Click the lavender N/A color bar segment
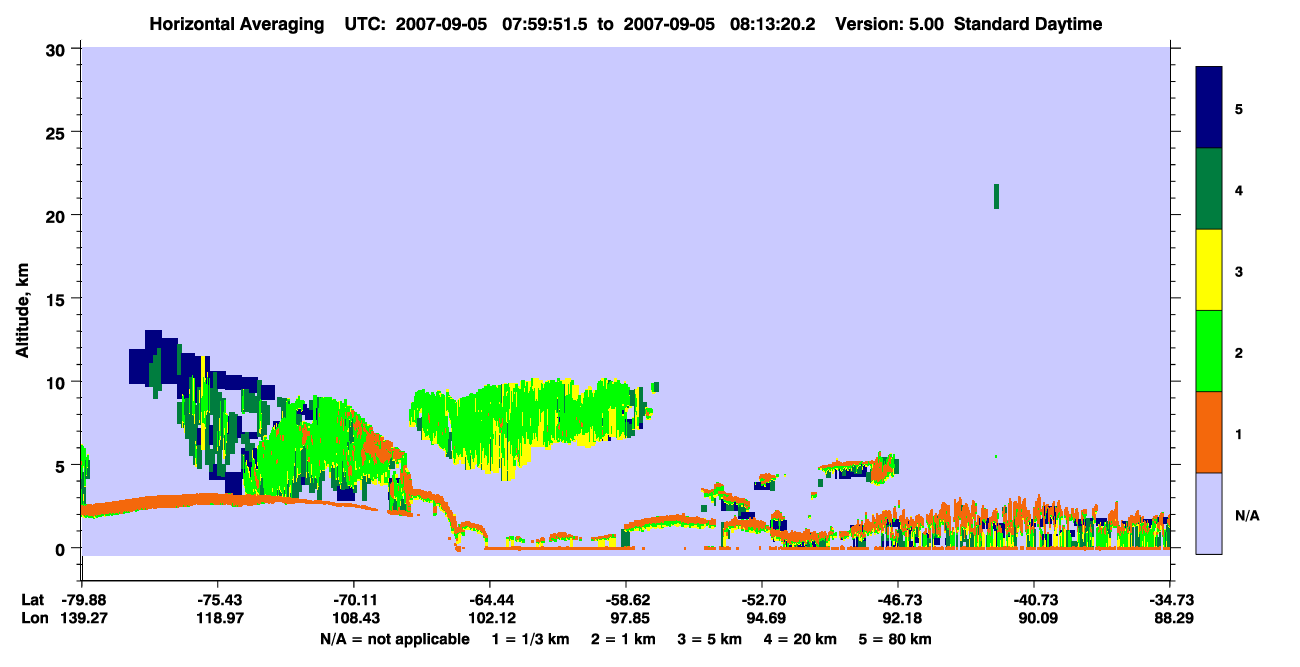1300x667 pixels. [x=1209, y=513]
